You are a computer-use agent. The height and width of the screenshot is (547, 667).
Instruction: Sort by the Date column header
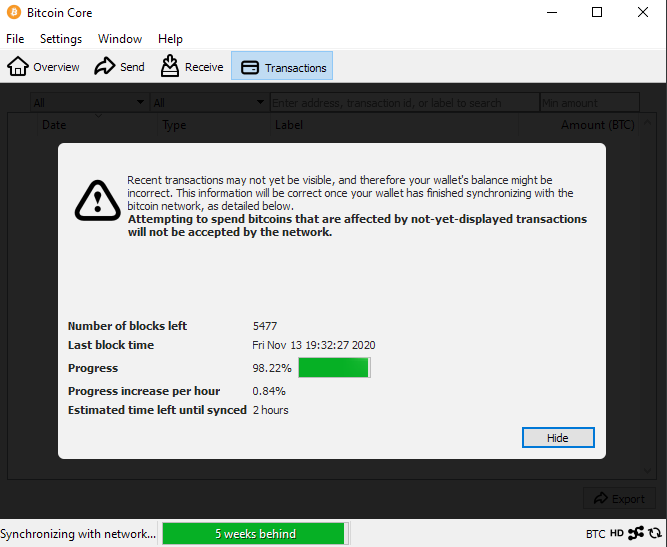(x=98, y=125)
